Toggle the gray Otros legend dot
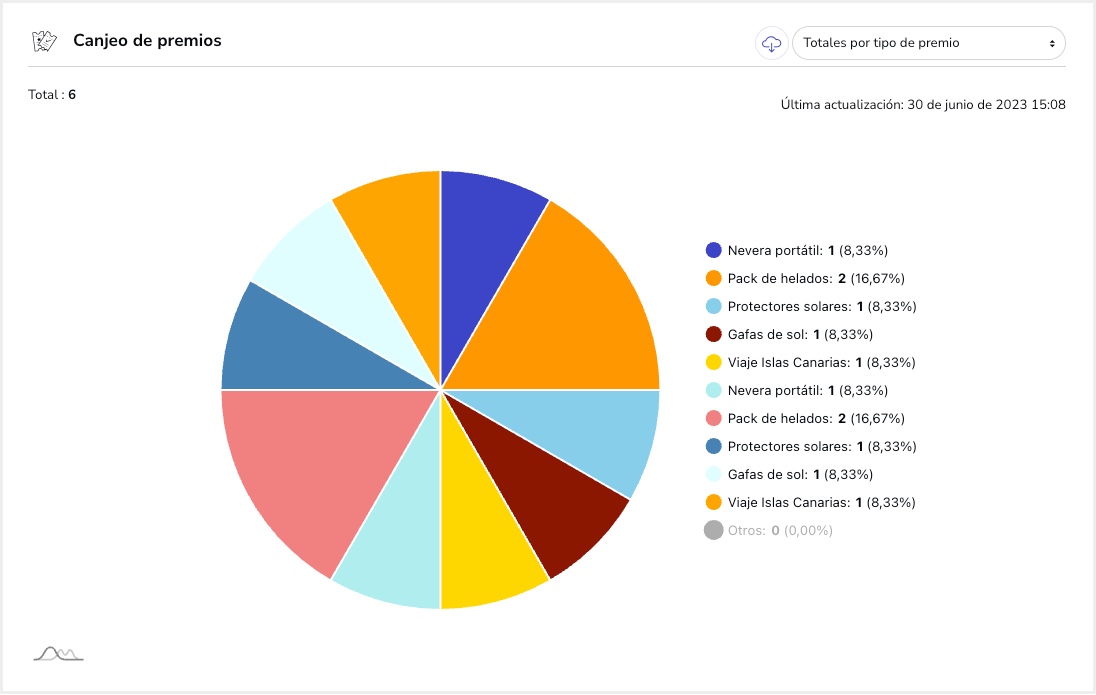The width and height of the screenshot is (1096, 695). tap(714, 530)
